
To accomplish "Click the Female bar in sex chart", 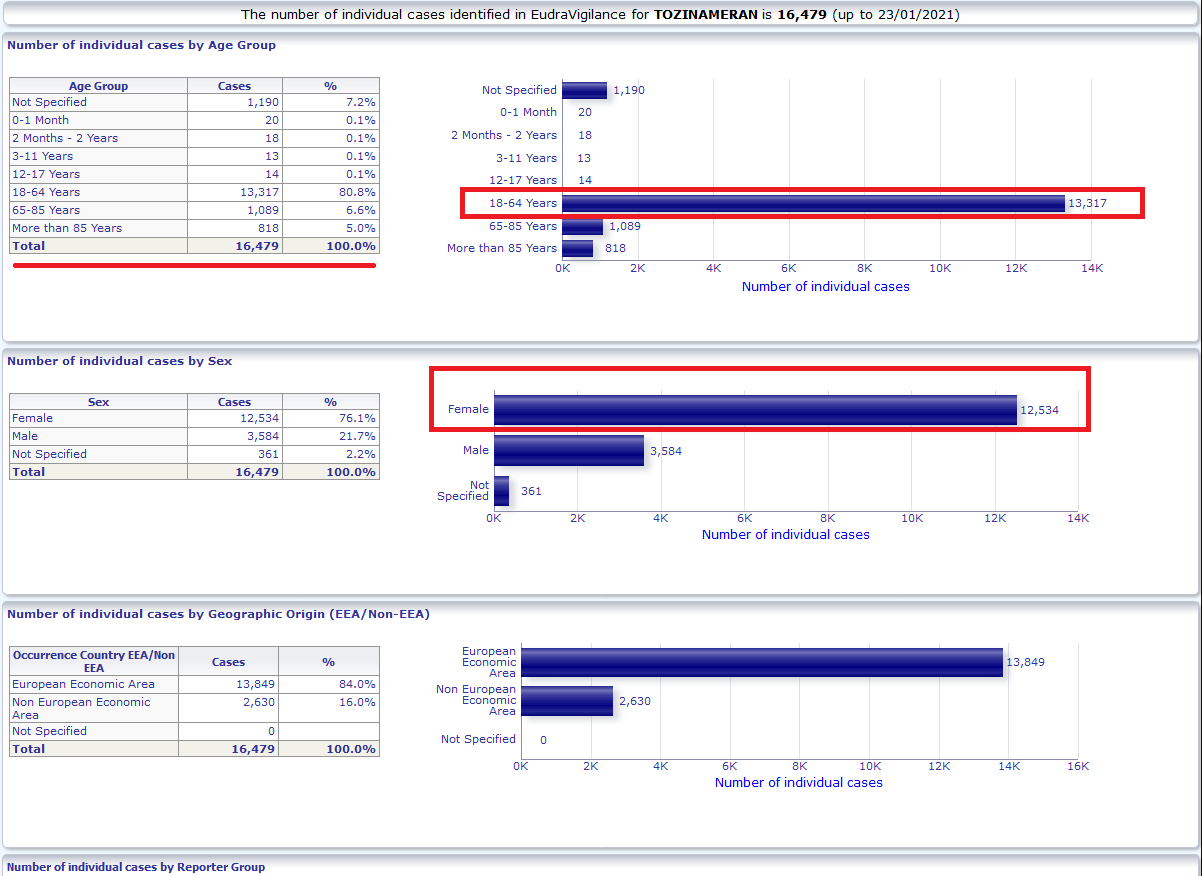I will click(x=755, y=410).
